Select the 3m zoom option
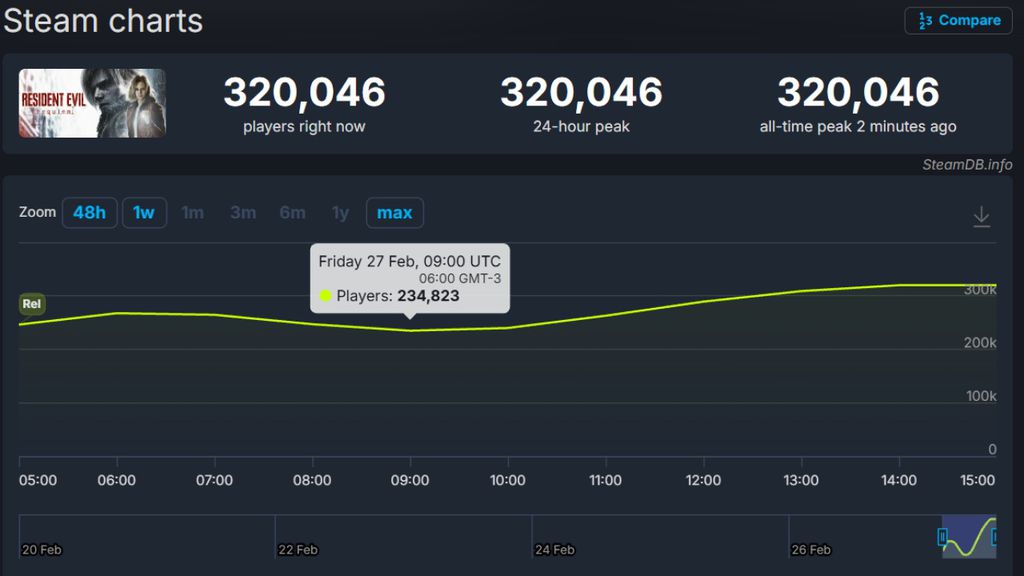This screenshot has height=576, width=1024. (x=242, y=213)
